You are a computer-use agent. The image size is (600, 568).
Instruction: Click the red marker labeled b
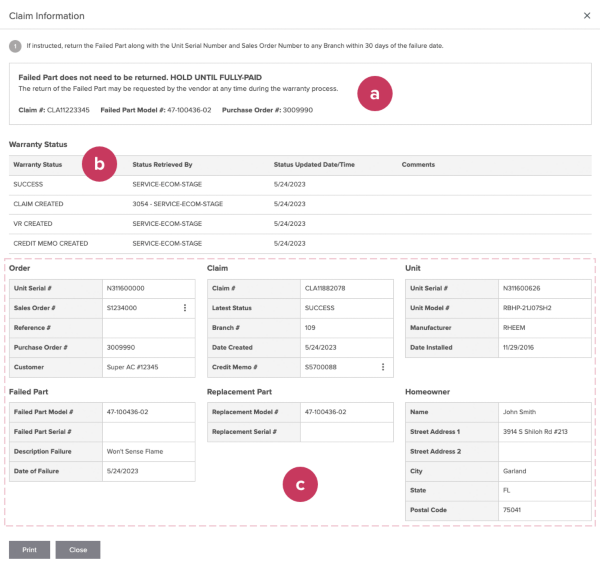(x=99, y=164)
